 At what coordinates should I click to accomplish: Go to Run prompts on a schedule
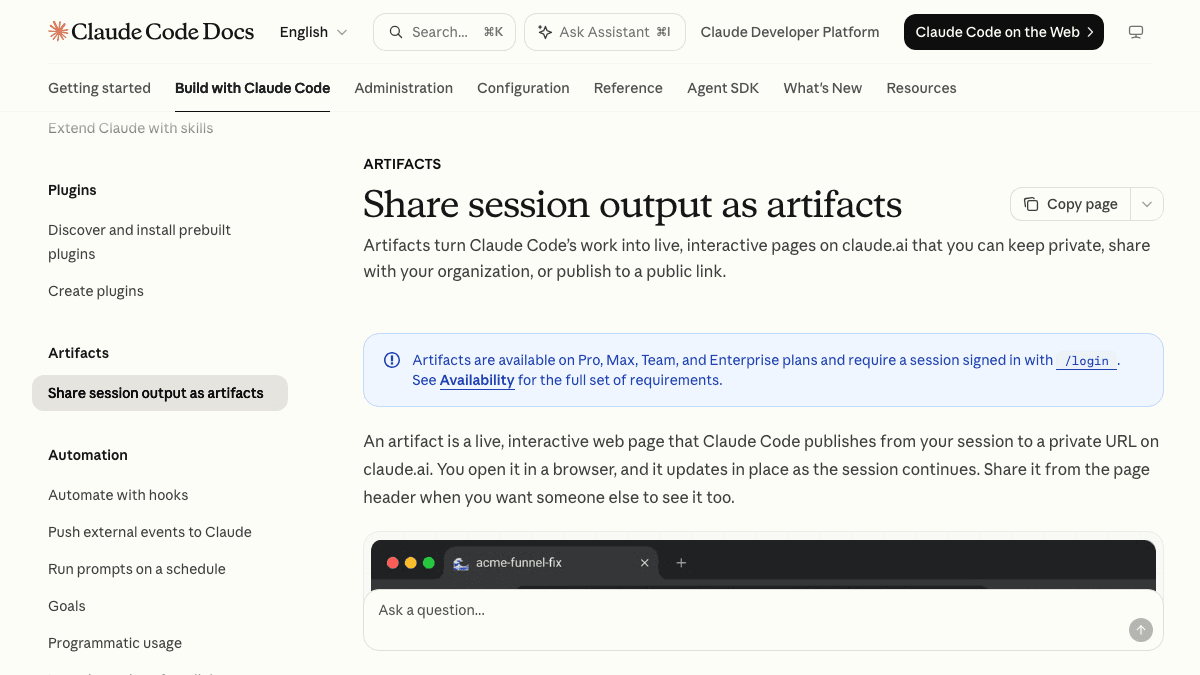click(x=137, y=569)
